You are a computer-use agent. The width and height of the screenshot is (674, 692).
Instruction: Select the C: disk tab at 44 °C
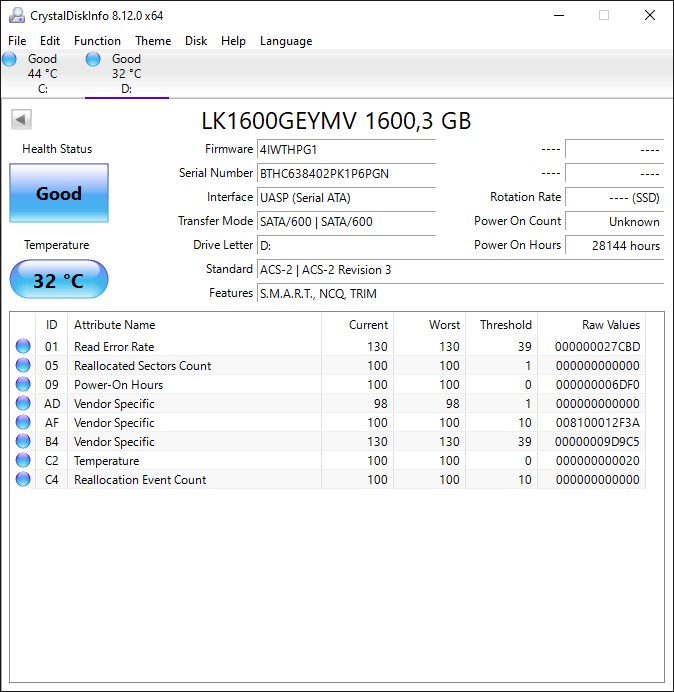(42, 74)
